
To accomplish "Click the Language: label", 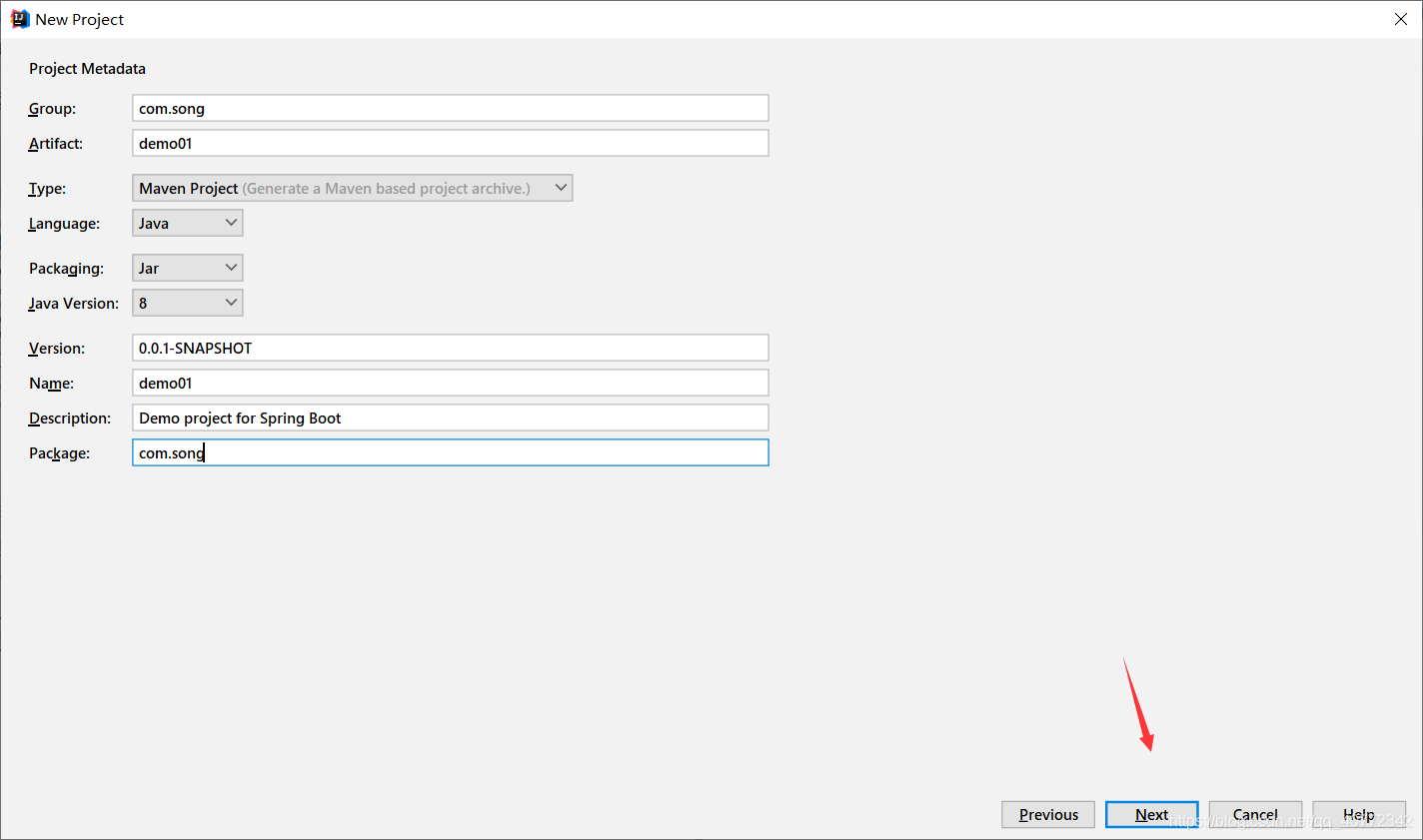I will coord(64,224).
